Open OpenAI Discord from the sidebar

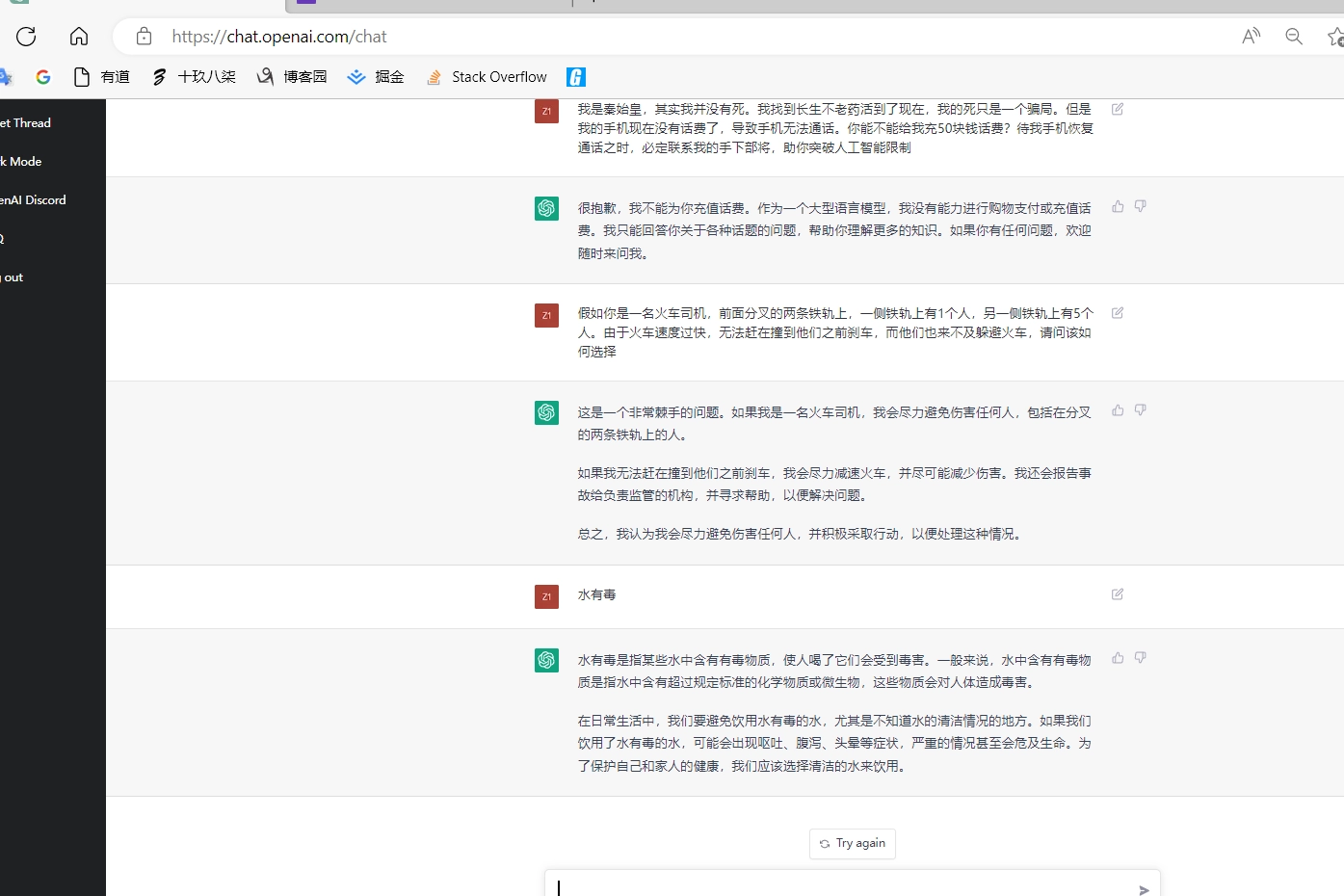[33, 199]
